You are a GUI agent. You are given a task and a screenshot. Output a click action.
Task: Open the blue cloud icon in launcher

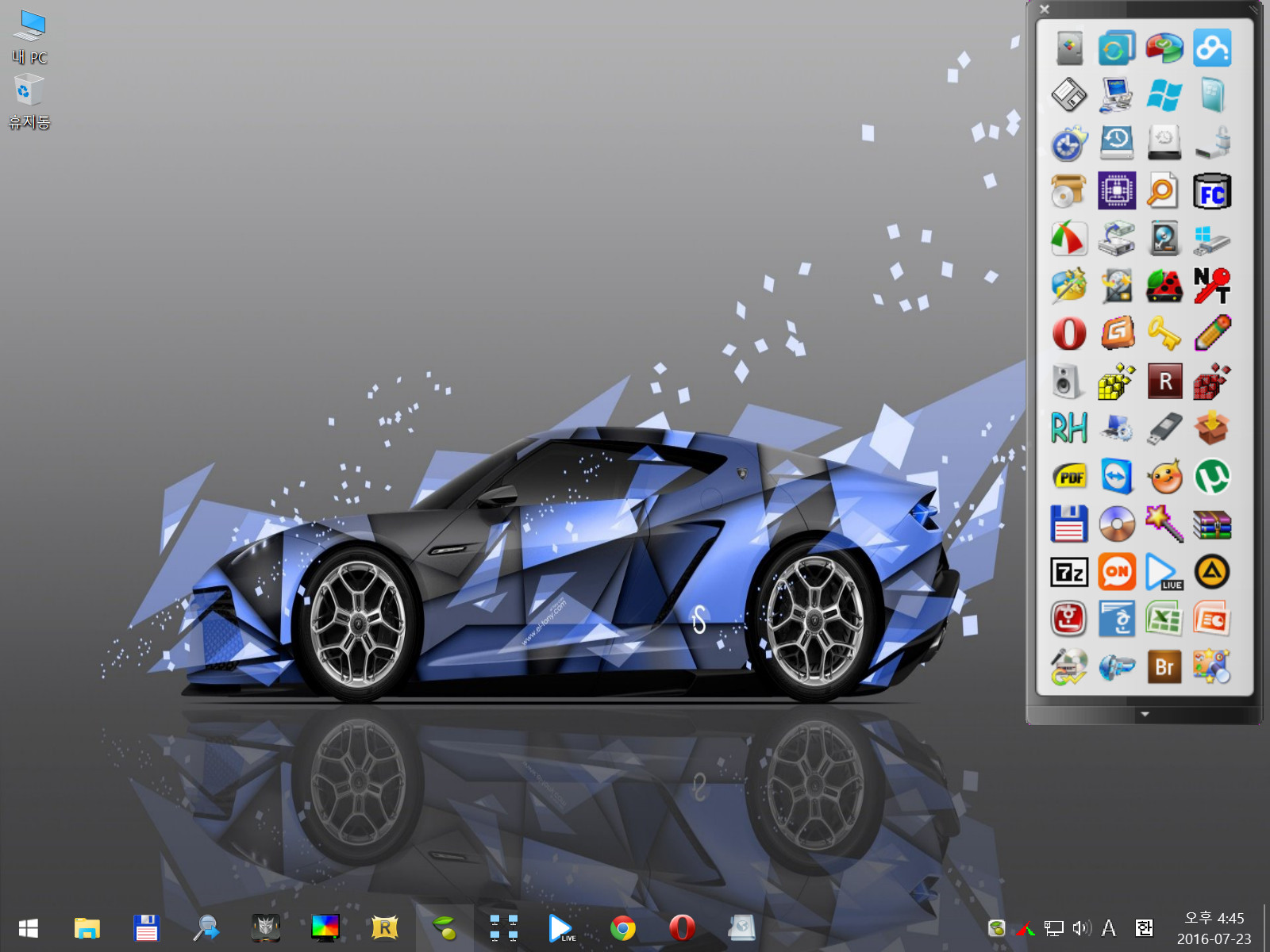click(1212, 48)
